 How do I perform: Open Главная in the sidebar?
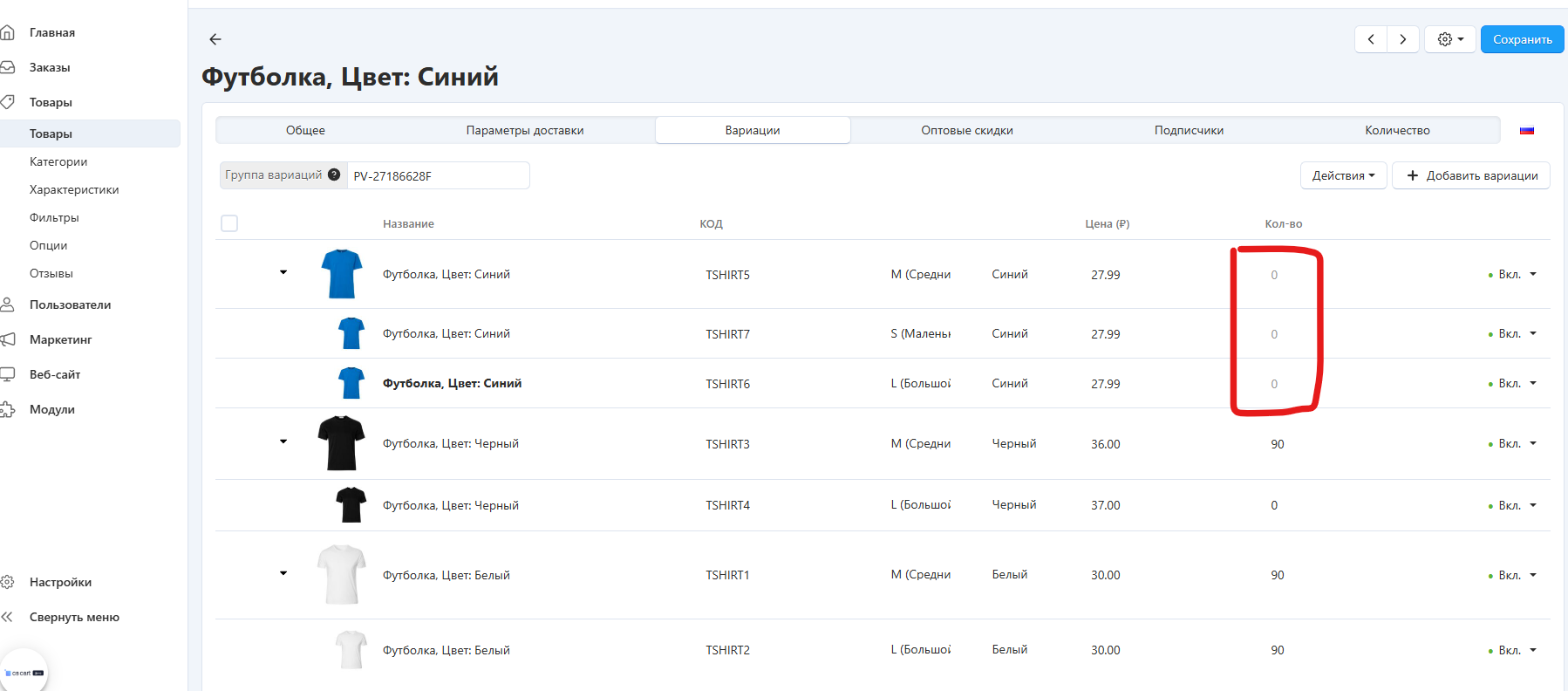(x=52, y=32)
